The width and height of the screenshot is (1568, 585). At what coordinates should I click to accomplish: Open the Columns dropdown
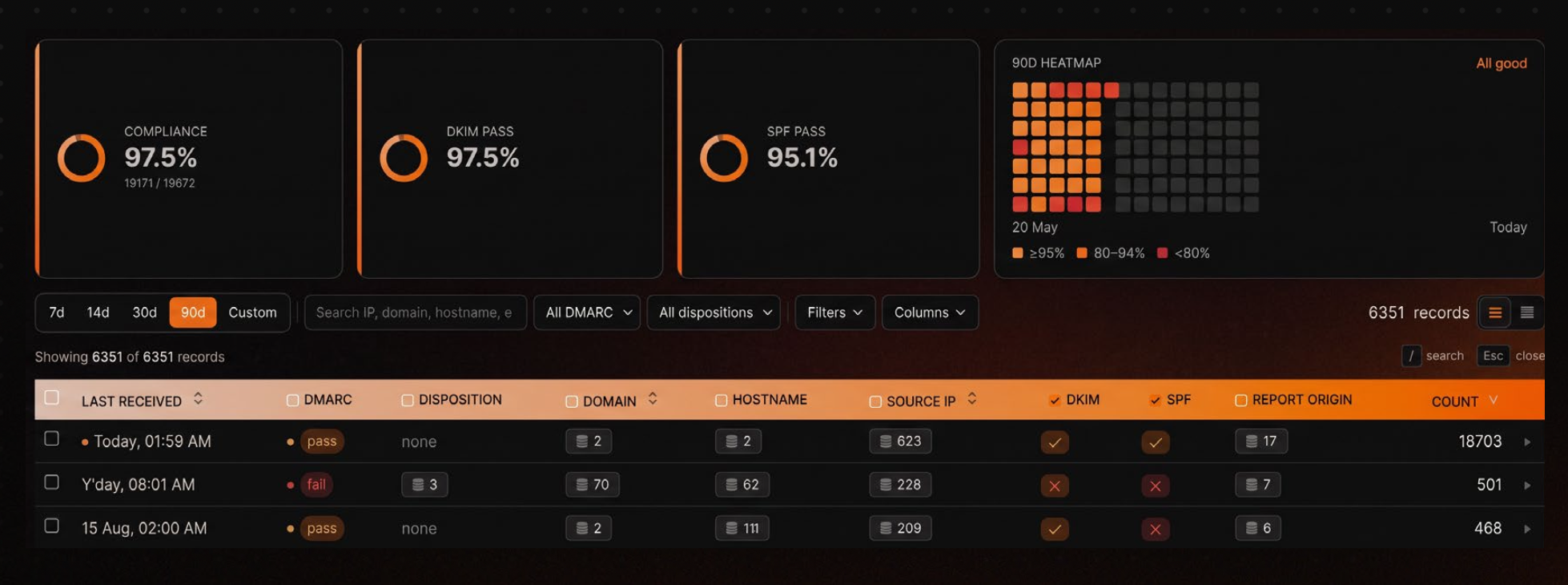930,313
